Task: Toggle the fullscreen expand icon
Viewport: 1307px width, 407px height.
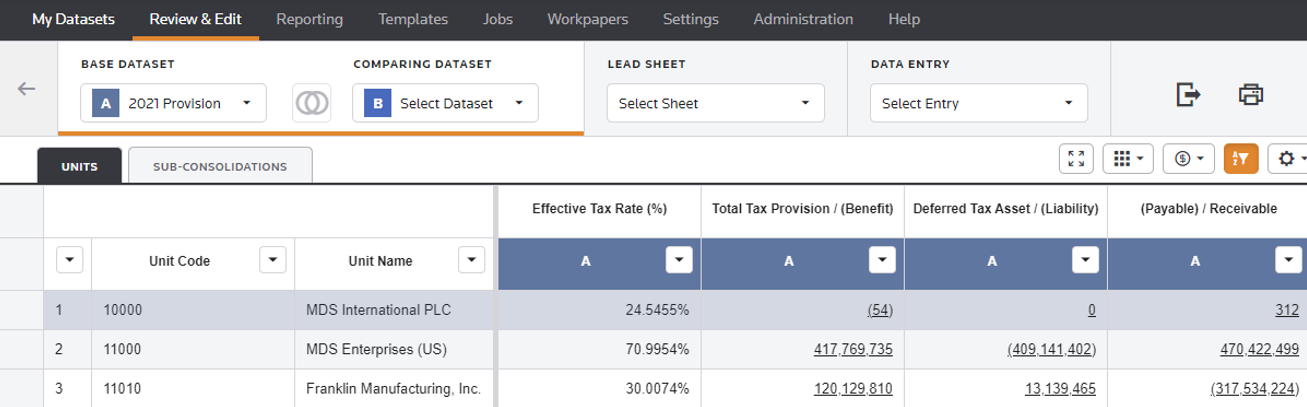Action: point(1076,158)
